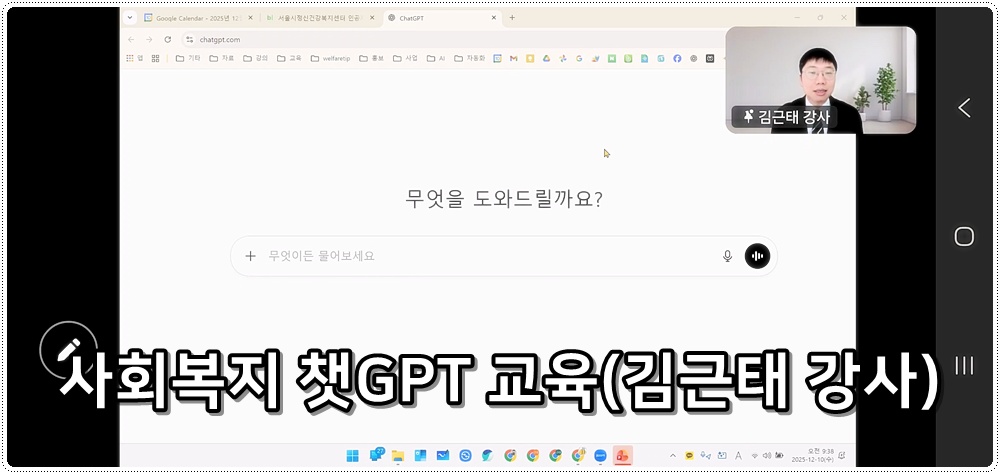This screenshot has height=474, width=1000.
Task: Open the Google Calendar bookmark icon
Action: [x=497, y=58]
